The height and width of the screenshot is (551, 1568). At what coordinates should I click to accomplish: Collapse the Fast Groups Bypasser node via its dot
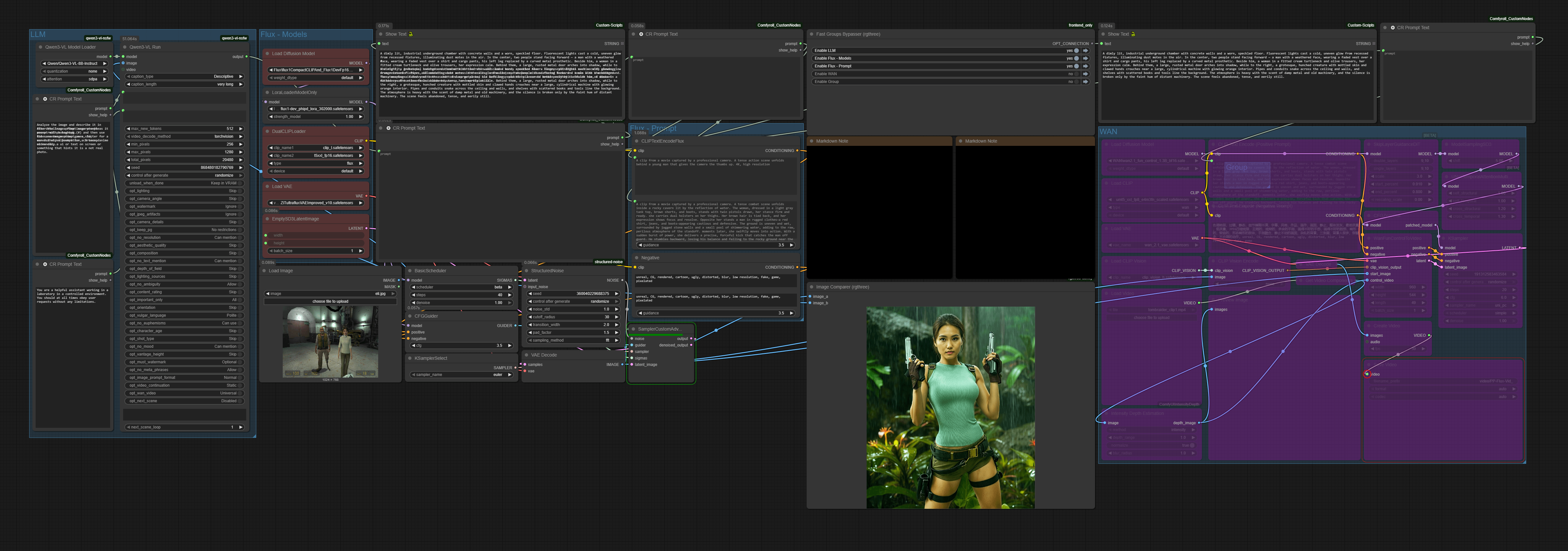coord(812,34)
